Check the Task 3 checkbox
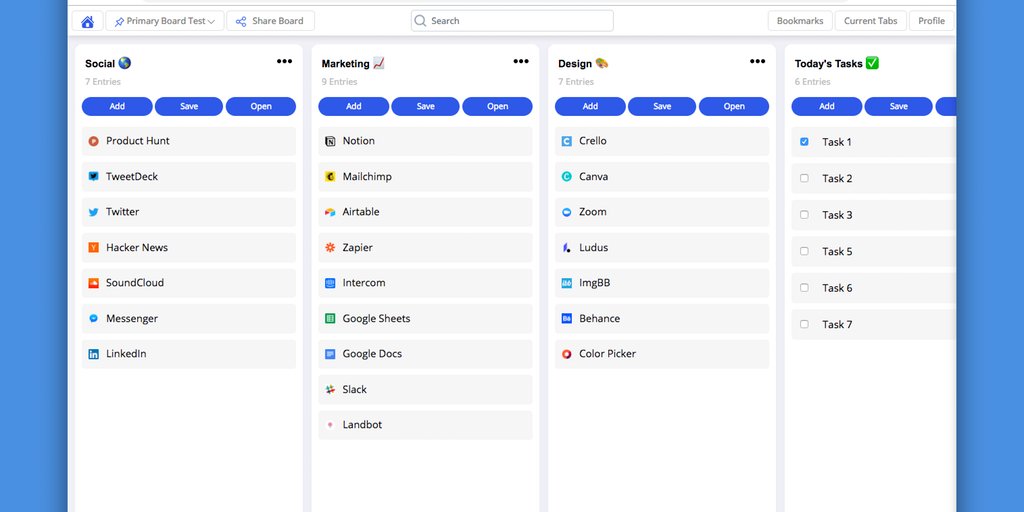The width and height of the screenshot is (1024, 512). point(804,214)
